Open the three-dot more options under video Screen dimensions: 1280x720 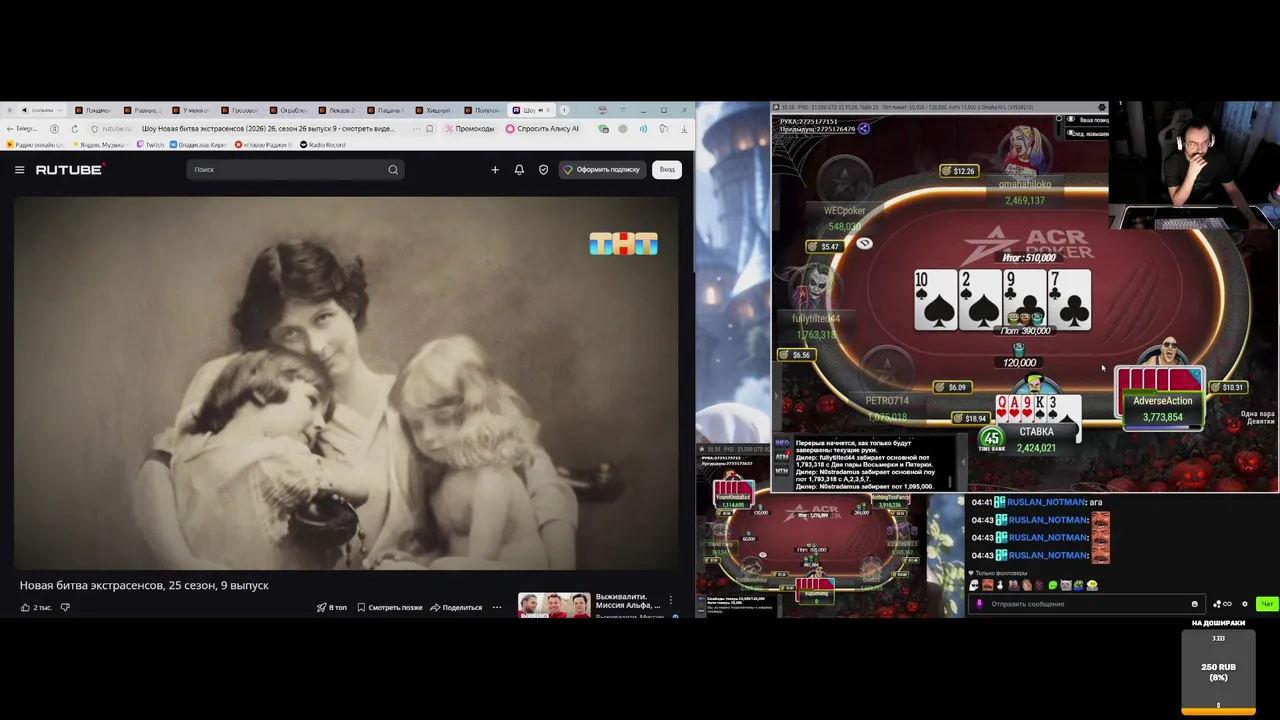point(497,607)
